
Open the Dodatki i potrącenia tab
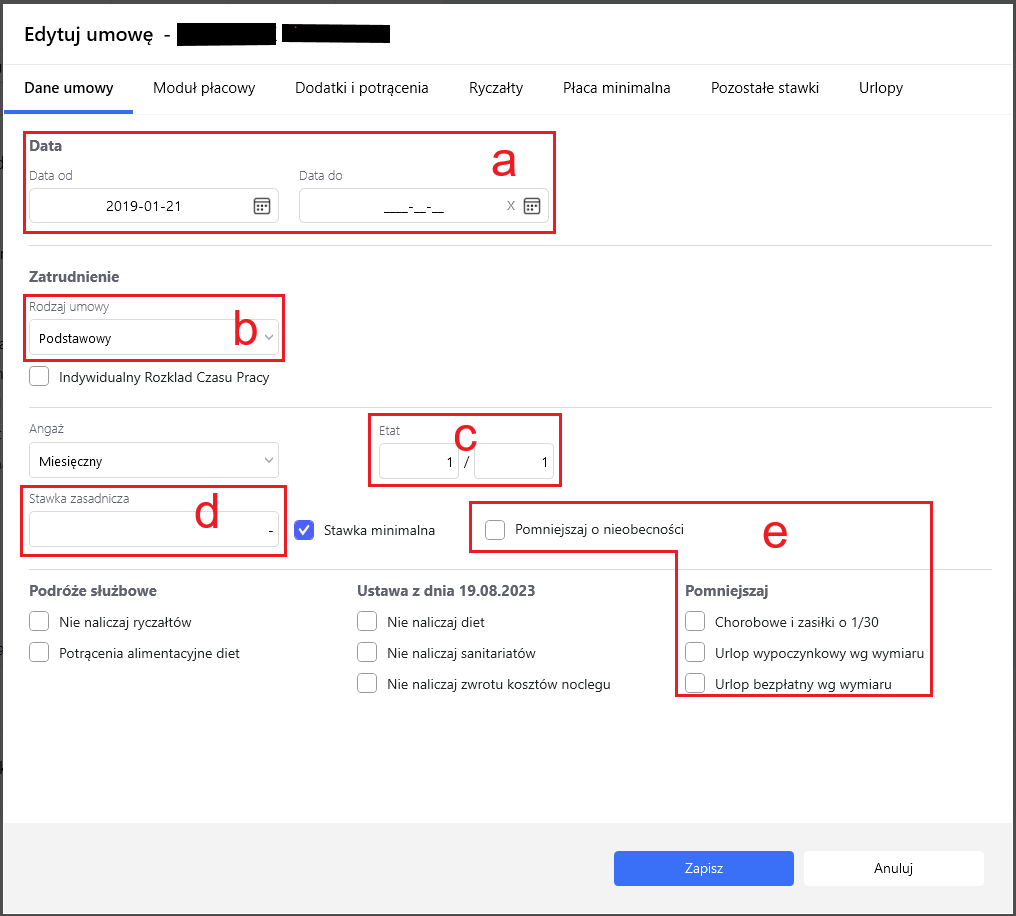click(361, 88)
